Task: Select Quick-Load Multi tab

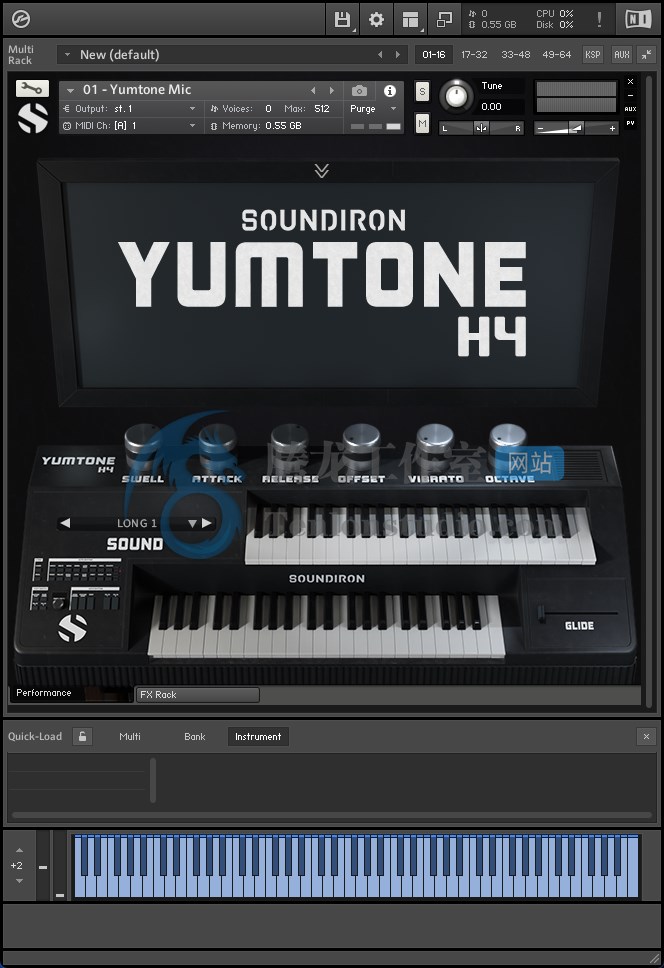Action: (130, 736)
